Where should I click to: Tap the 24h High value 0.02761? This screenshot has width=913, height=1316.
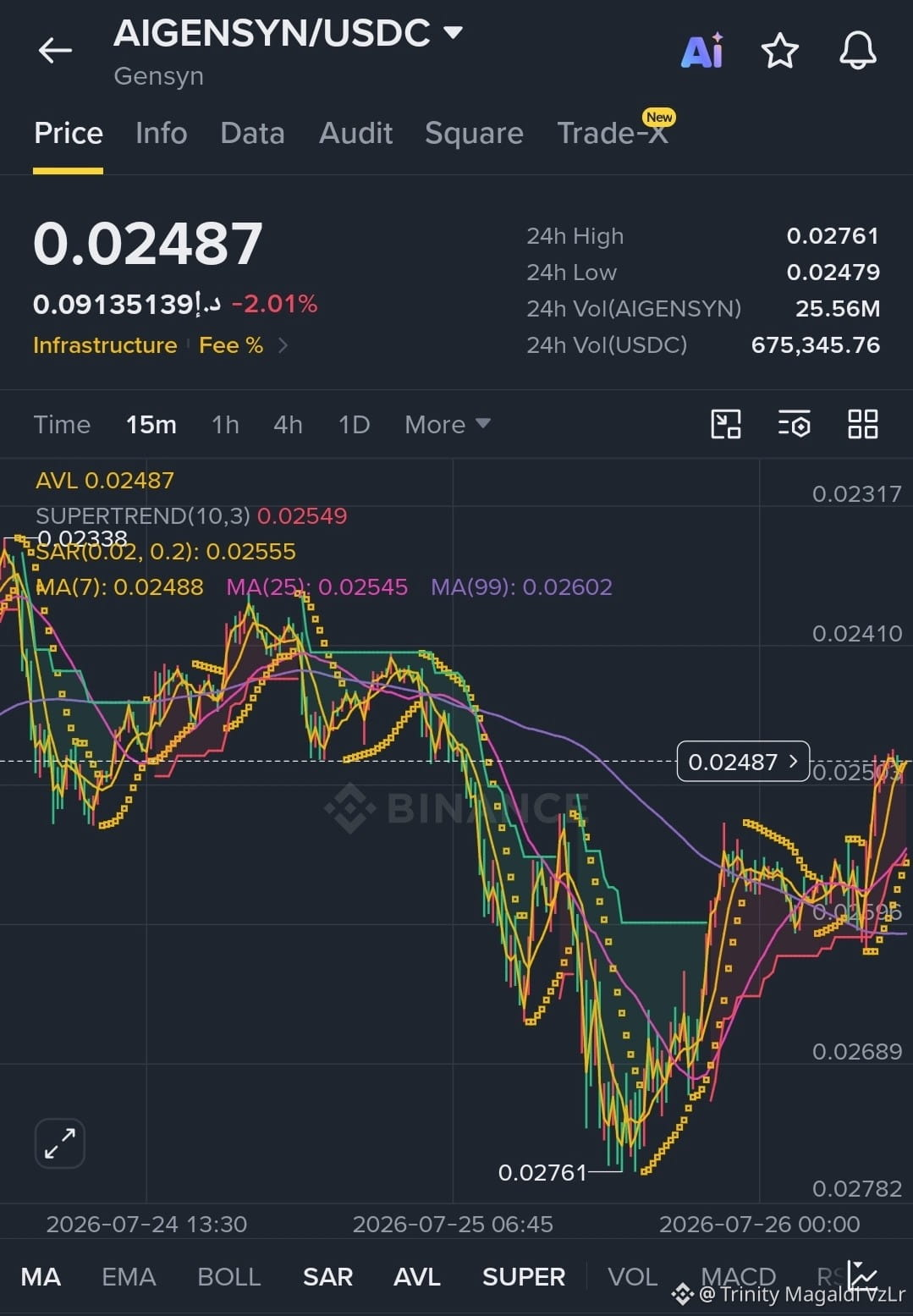pos(833,235)
